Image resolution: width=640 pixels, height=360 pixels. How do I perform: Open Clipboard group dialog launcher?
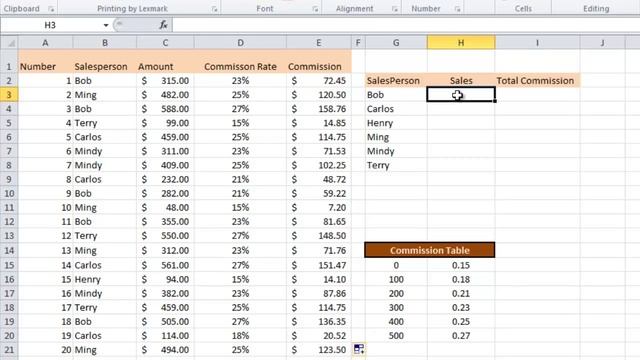[x=51, y=9]
